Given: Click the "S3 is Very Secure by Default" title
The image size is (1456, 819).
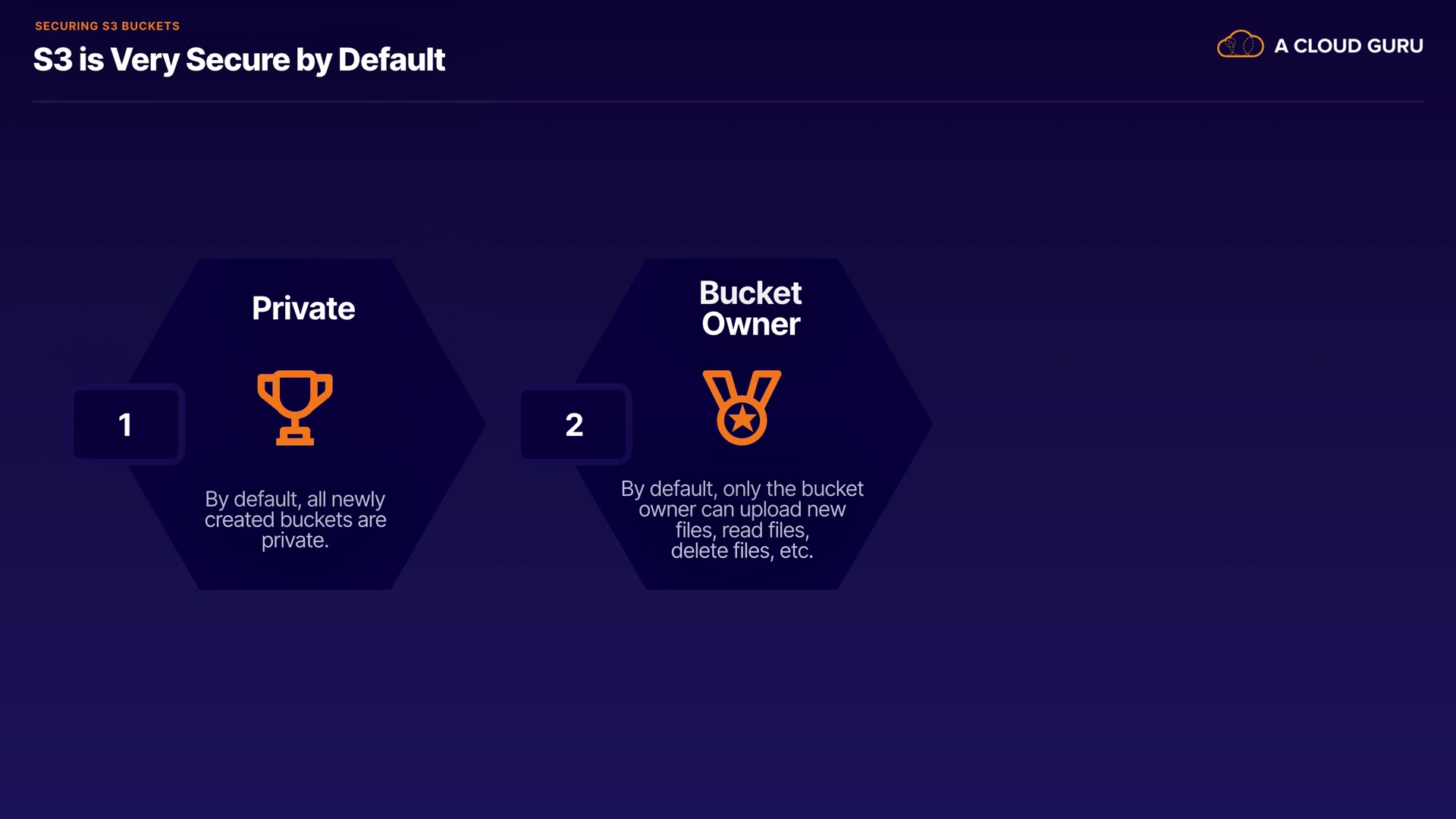Looking at the screenshot, I should (239, 60).
